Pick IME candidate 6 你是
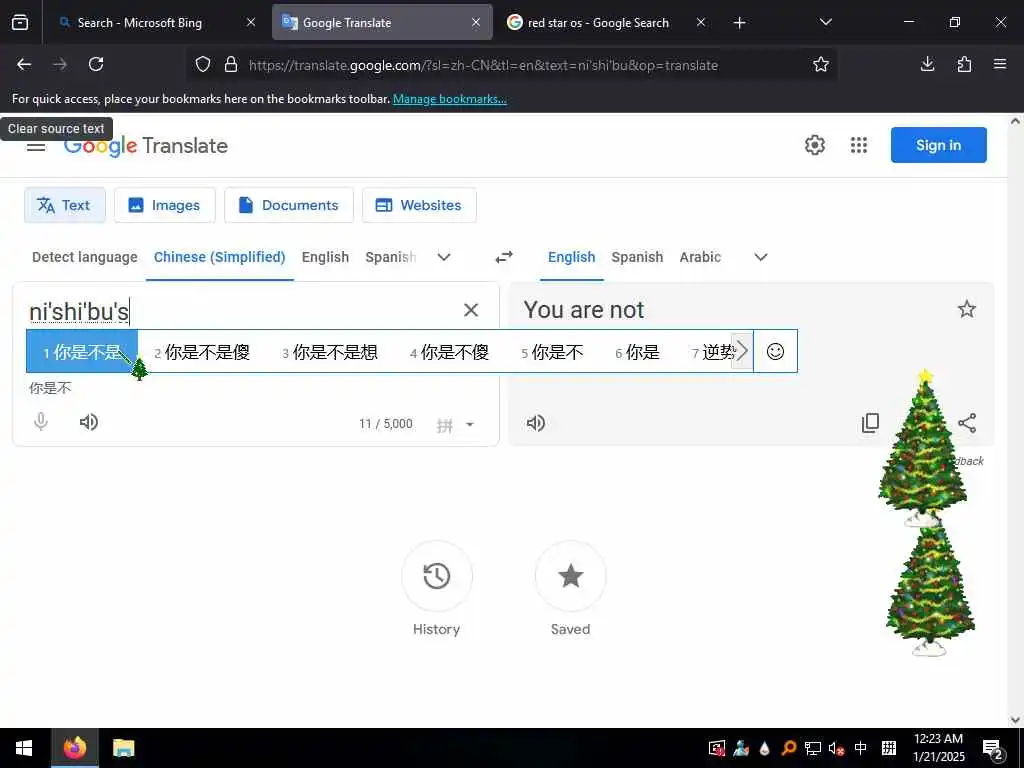The height and width of the screenshot is (768, 1024). click(x=637, y=353)
